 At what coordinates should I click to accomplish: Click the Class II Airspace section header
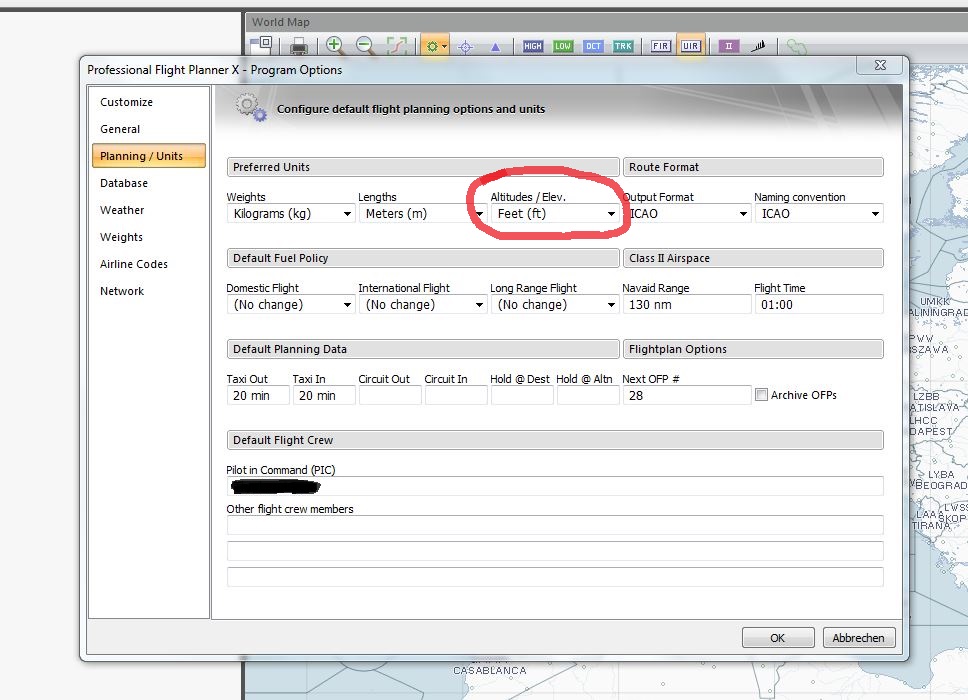753,258
